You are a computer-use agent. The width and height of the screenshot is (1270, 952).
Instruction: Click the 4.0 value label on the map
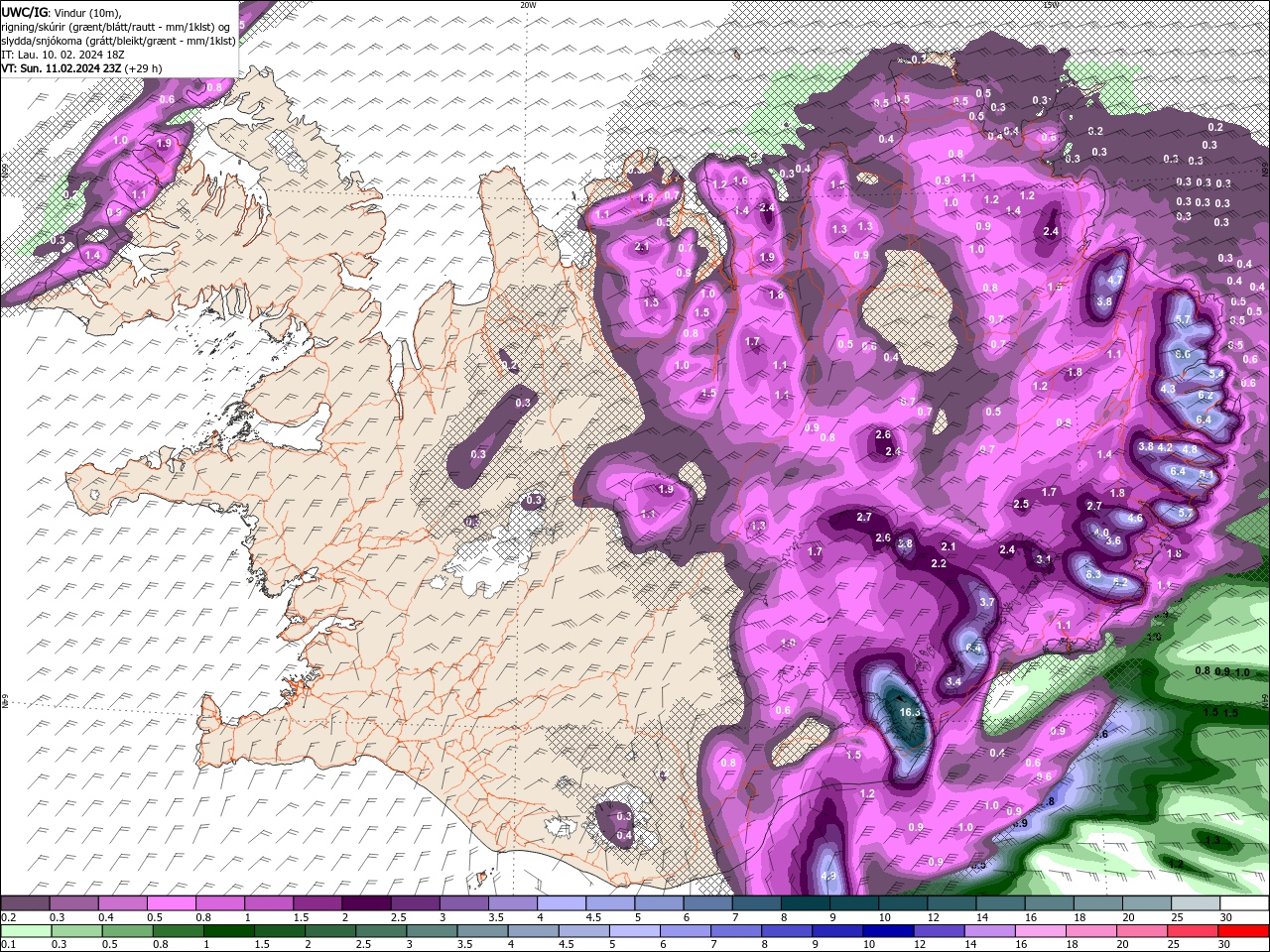coord(1101,533)
